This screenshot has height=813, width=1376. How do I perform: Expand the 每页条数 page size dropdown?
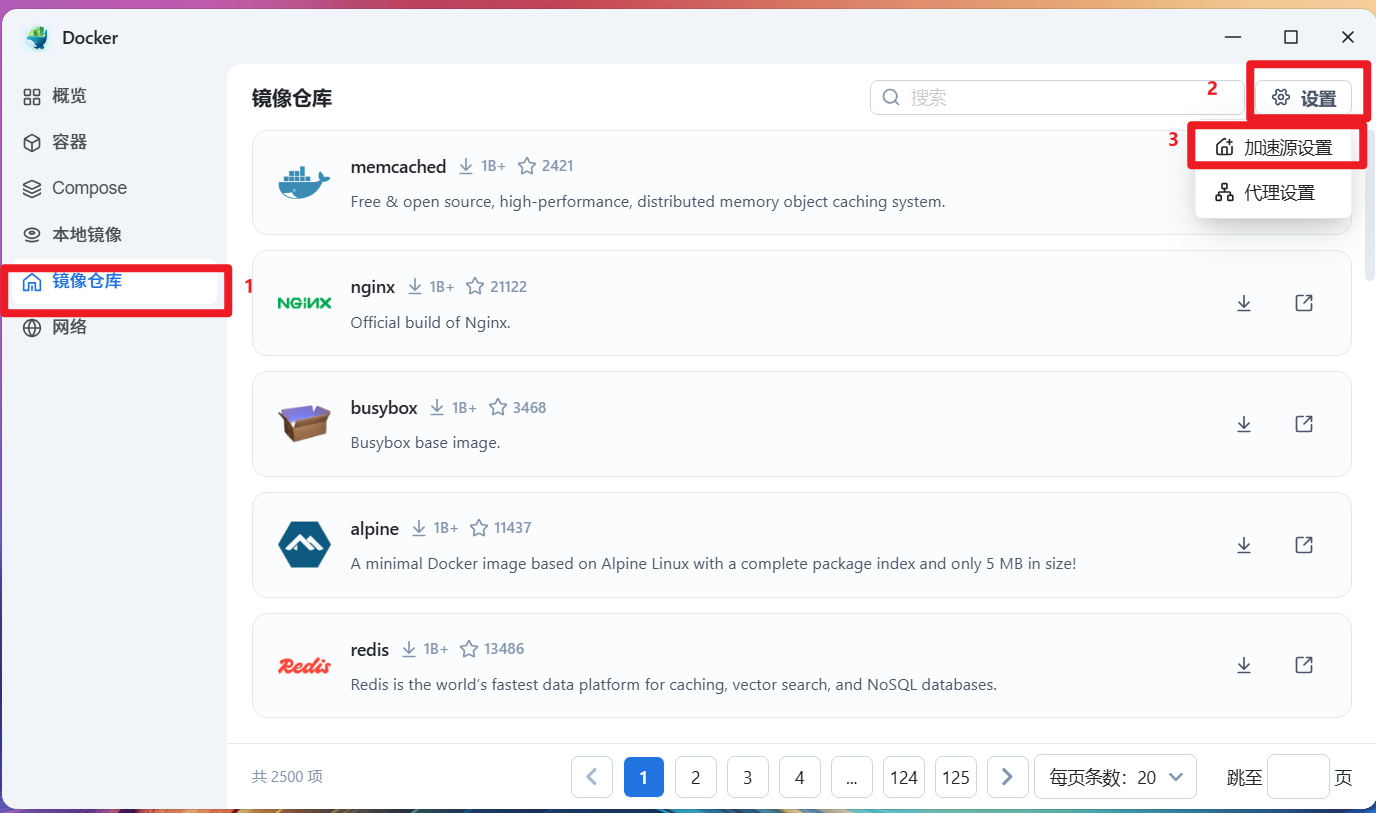coord(1115,777)
